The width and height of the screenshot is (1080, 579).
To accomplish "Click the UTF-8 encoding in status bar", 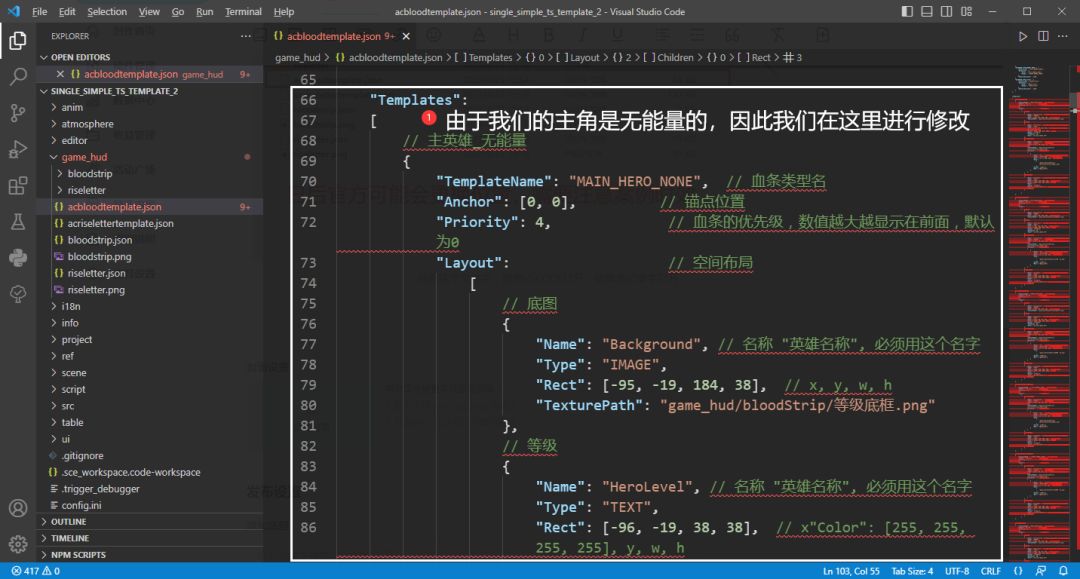I will (956, 571).
